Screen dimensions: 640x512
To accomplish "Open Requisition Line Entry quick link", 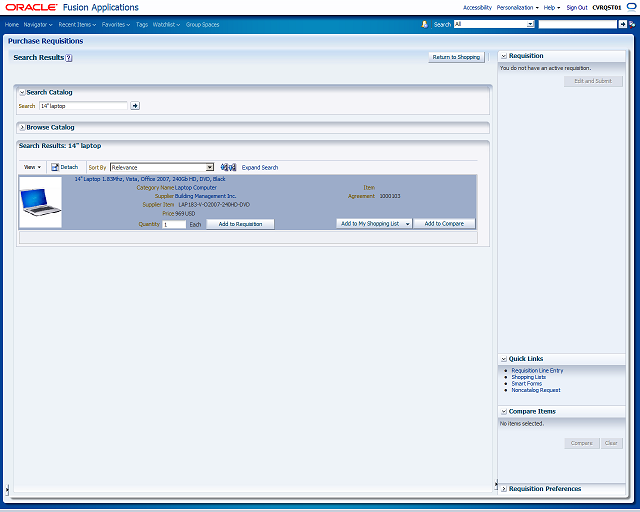I will tap(537, 370).
